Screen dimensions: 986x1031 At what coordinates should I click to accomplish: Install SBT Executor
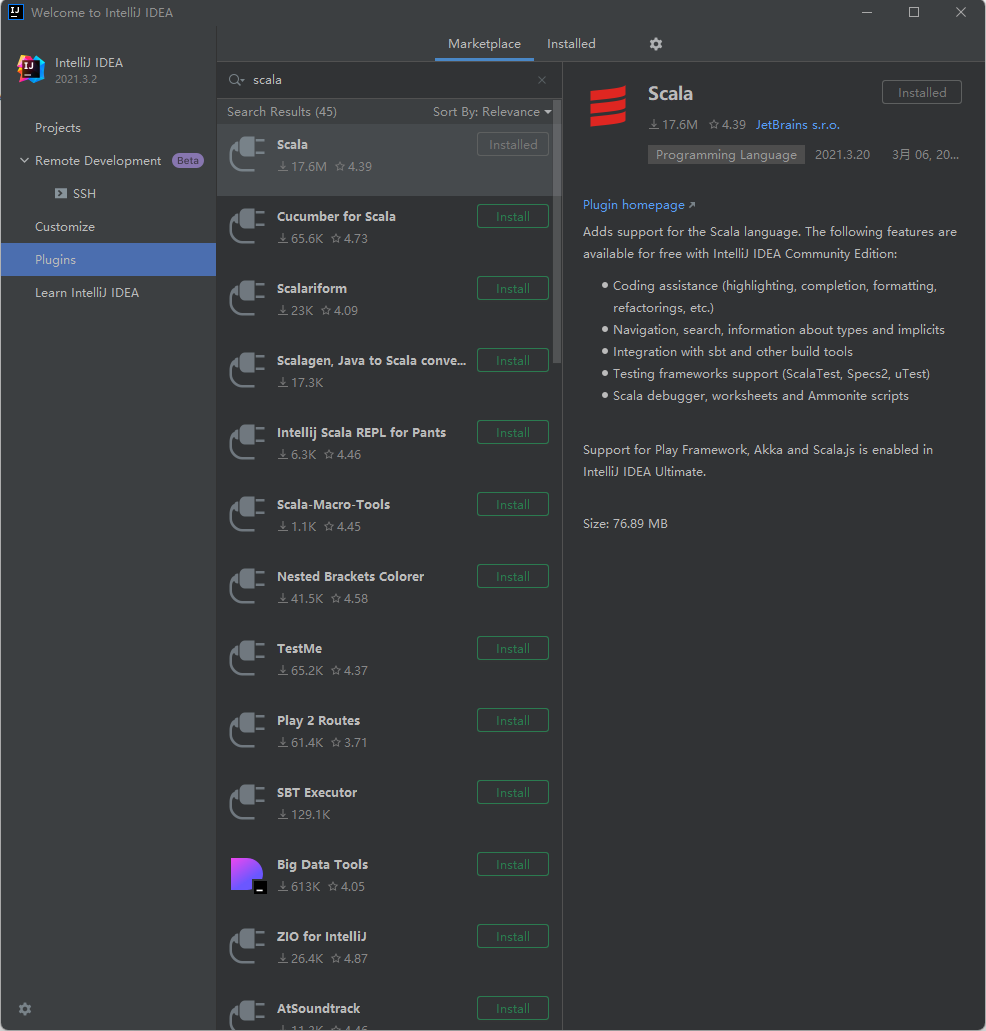point(513,792)
